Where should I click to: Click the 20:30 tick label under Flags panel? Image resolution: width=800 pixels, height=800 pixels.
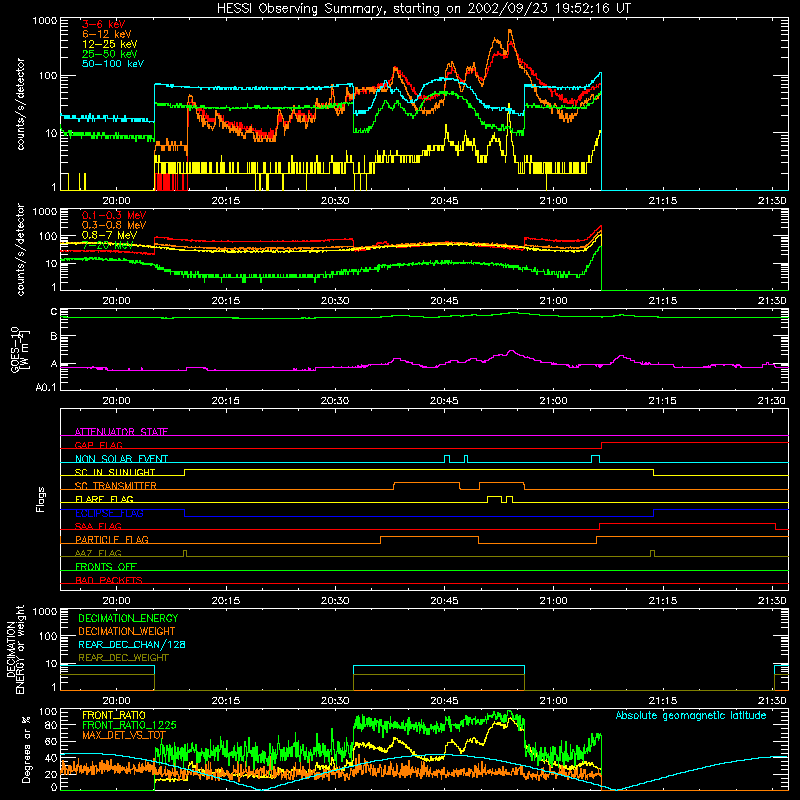click(335, 601)
